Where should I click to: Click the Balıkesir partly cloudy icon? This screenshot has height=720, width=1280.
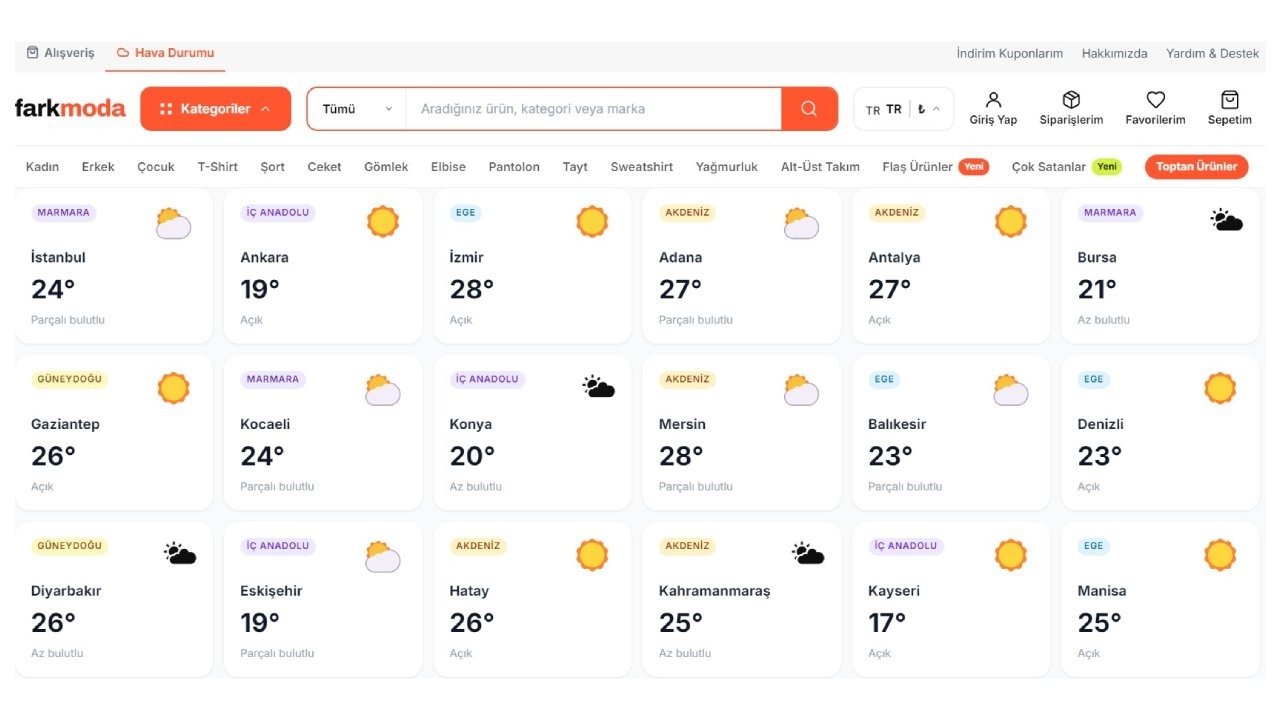click(1011, 389)
